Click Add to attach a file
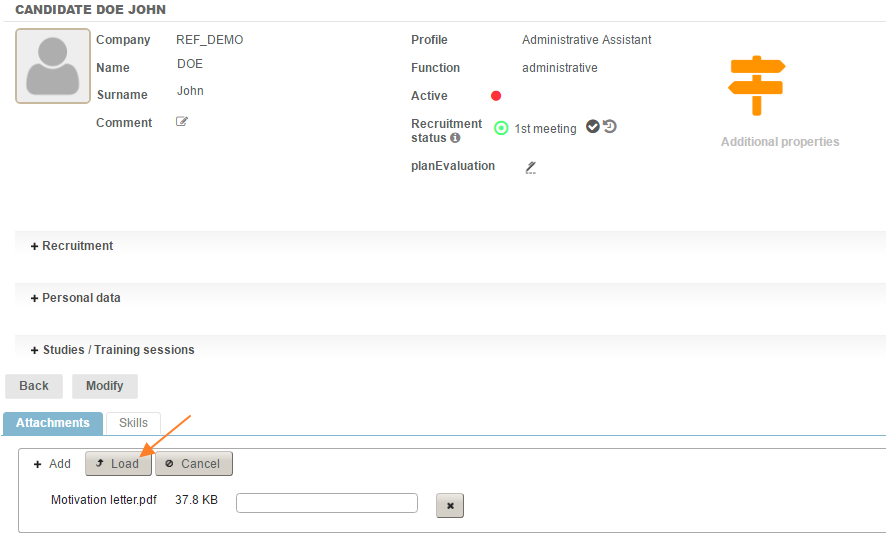Screen dimensions: 886x537 pos(52,464)
